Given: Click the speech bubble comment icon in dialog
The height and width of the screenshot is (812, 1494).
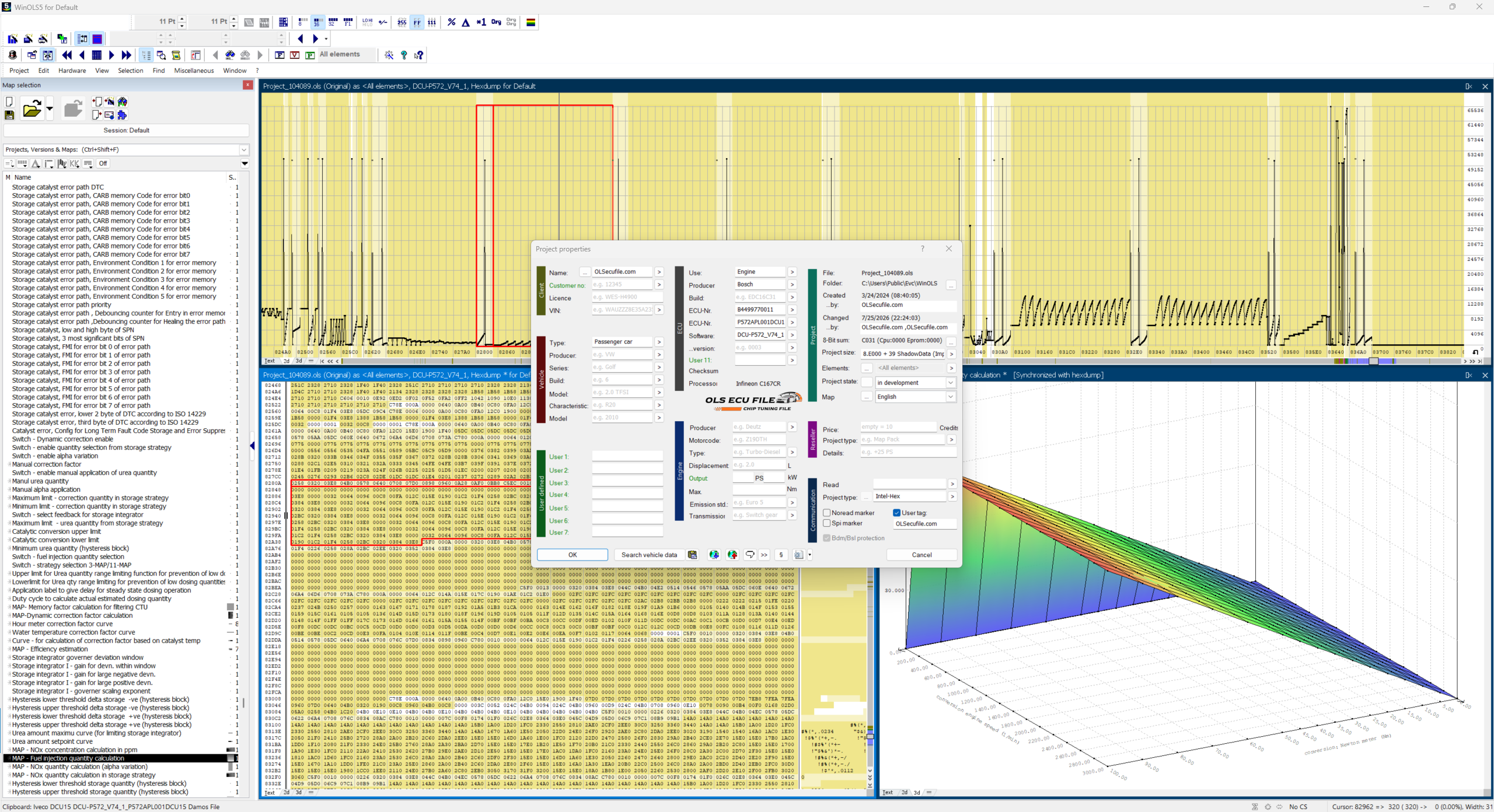Looking at the screenshot, I should [x=751, y=555].
